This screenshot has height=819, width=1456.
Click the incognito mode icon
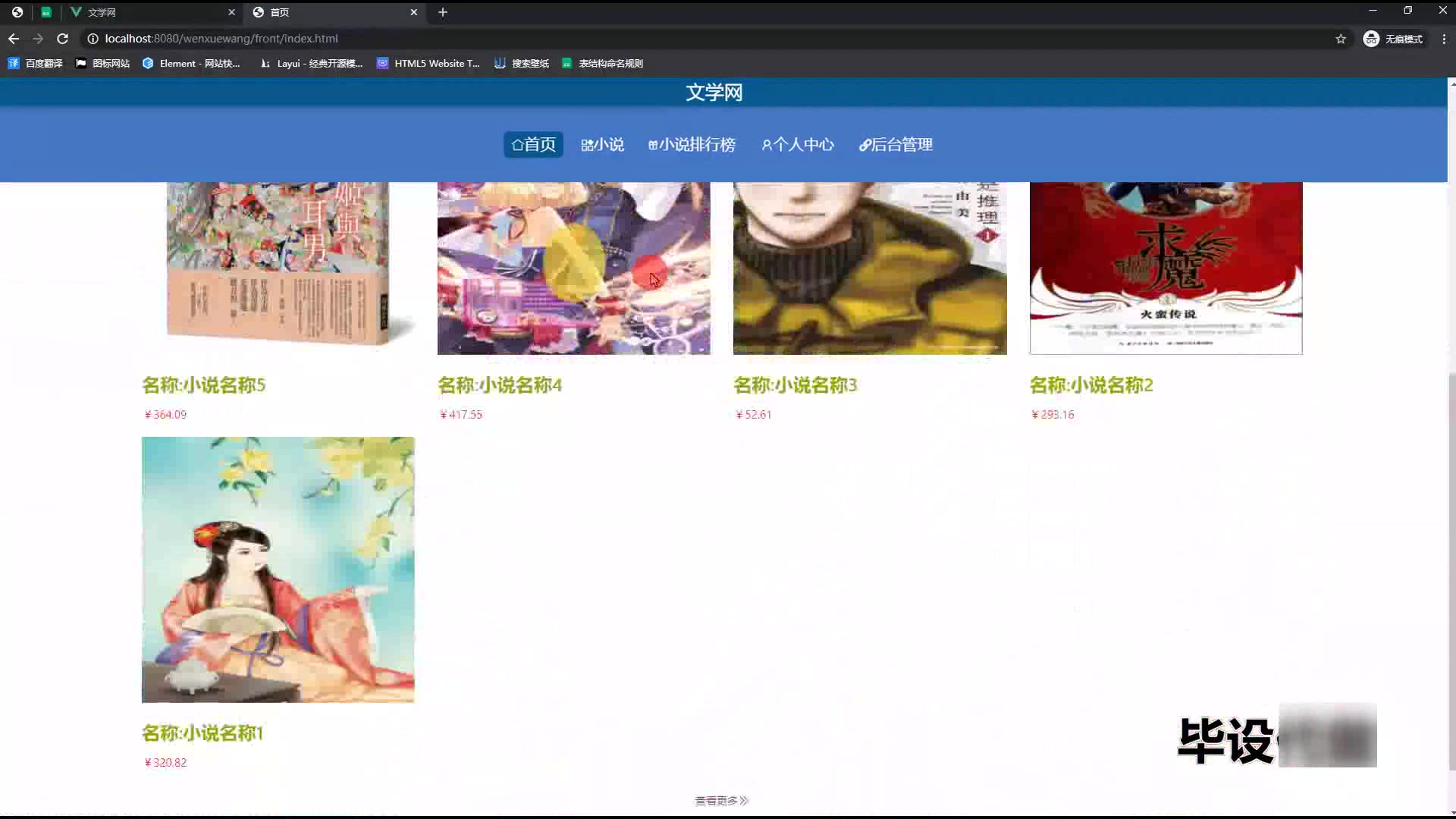click(1371, 39)
